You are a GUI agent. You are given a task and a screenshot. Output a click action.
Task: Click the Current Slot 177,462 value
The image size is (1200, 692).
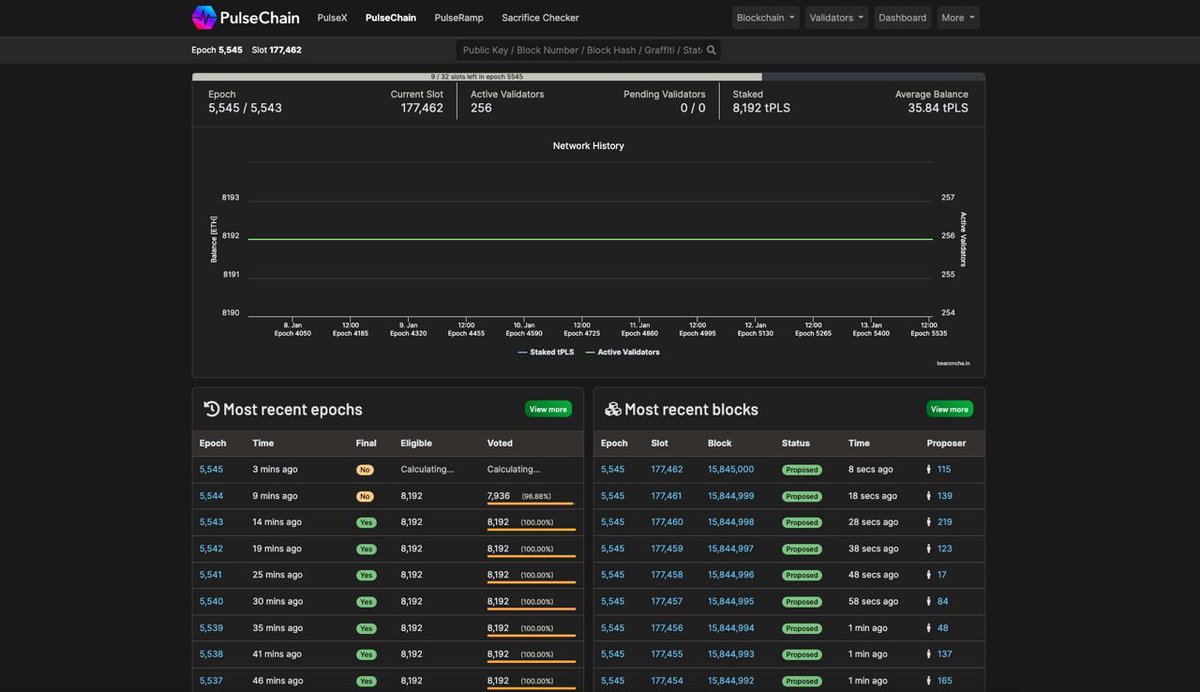[x=422, y=108]
